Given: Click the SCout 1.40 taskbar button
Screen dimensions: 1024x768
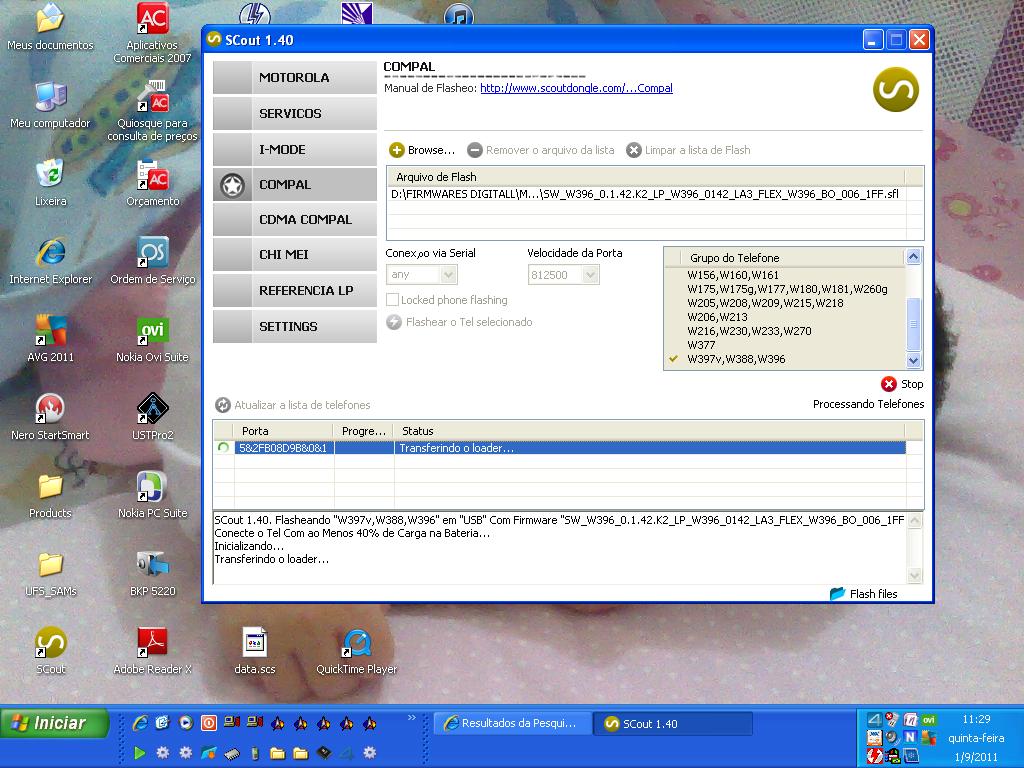Looking at the screenshot, I should point(673,724).
